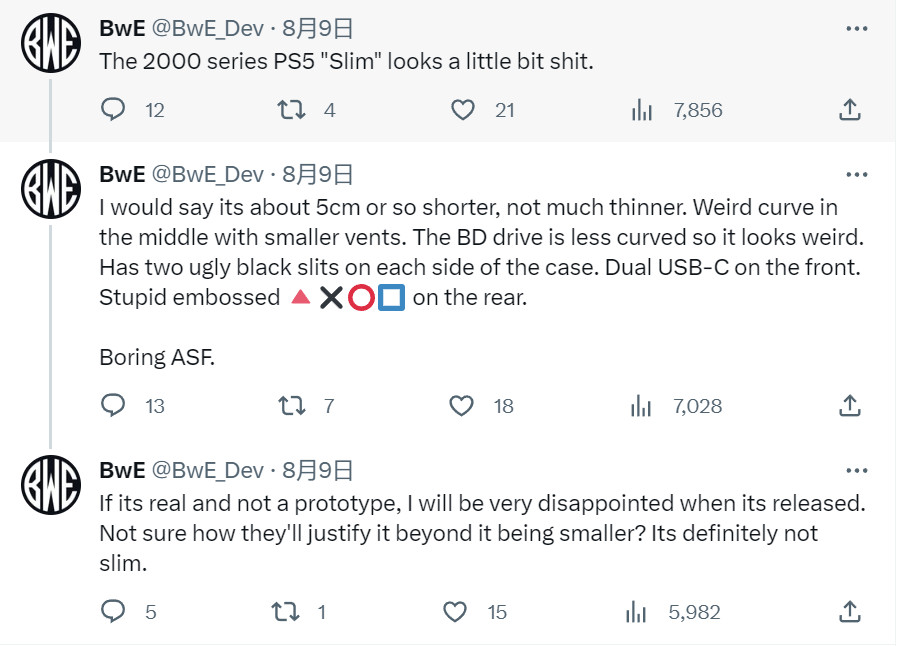Like the first tweet with 21 likes
Image resolution: width=902 pixels, height=646 pixels.
pos(463,110)
